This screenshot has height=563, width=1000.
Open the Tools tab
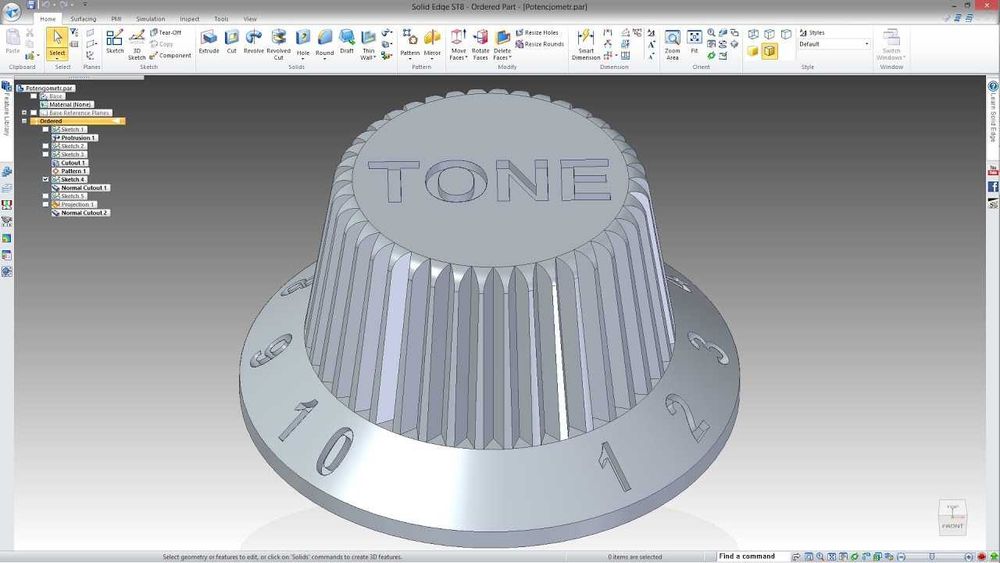click(x=221, y=19)
